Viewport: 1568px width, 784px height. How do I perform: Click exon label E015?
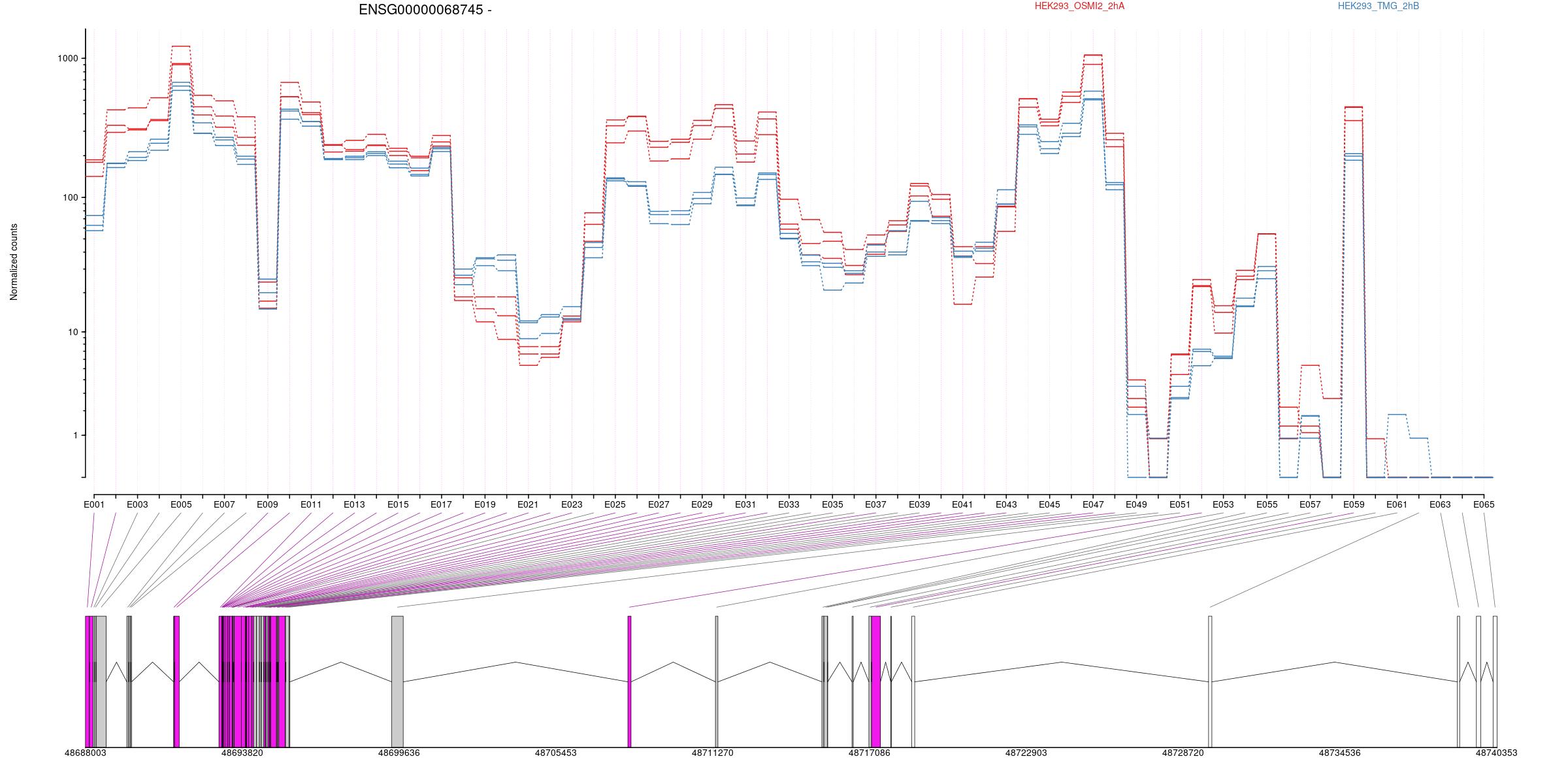pos(398,504)
